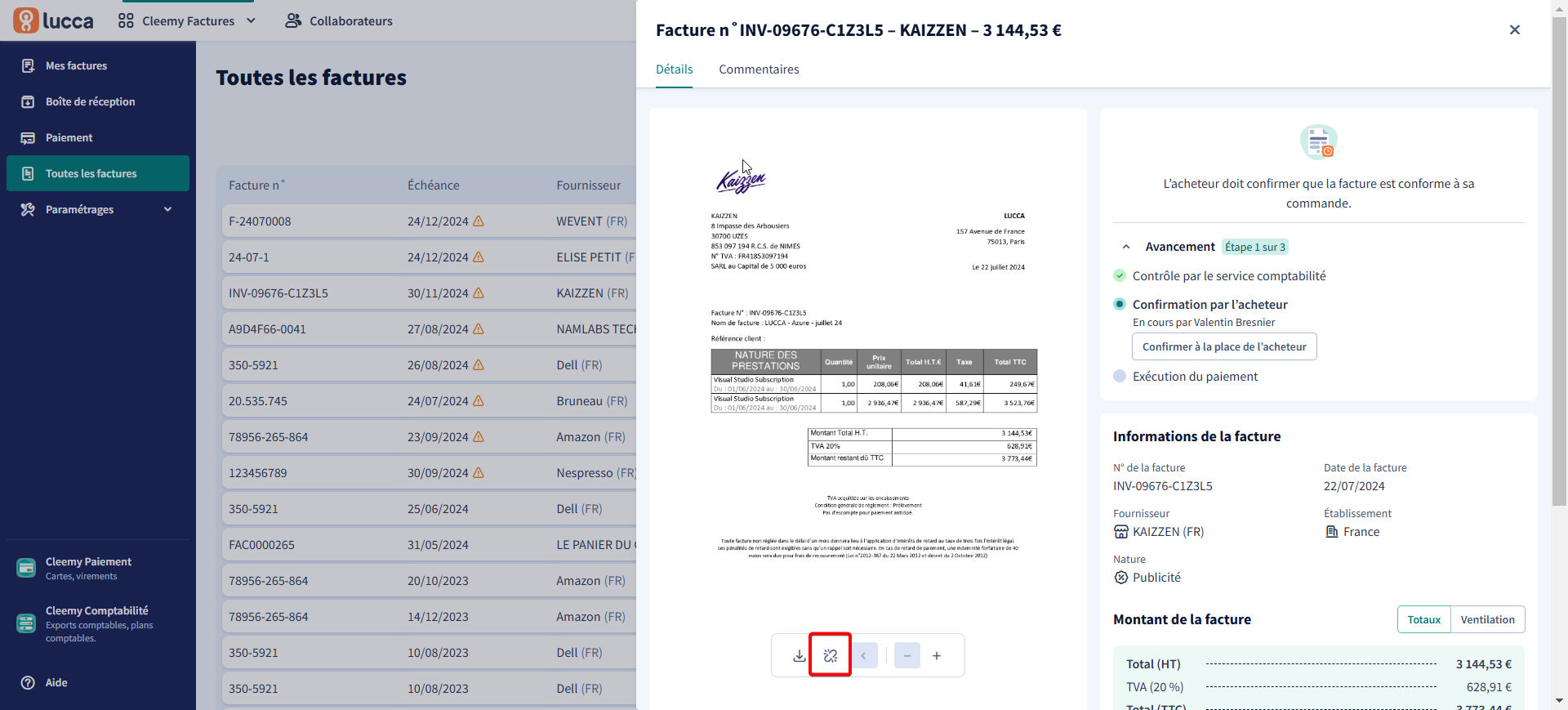Image resolution: width=1568 pixels, height=710 pixels.
Task: Open invoice 24-07-1 row
Action: coord(429,257)
